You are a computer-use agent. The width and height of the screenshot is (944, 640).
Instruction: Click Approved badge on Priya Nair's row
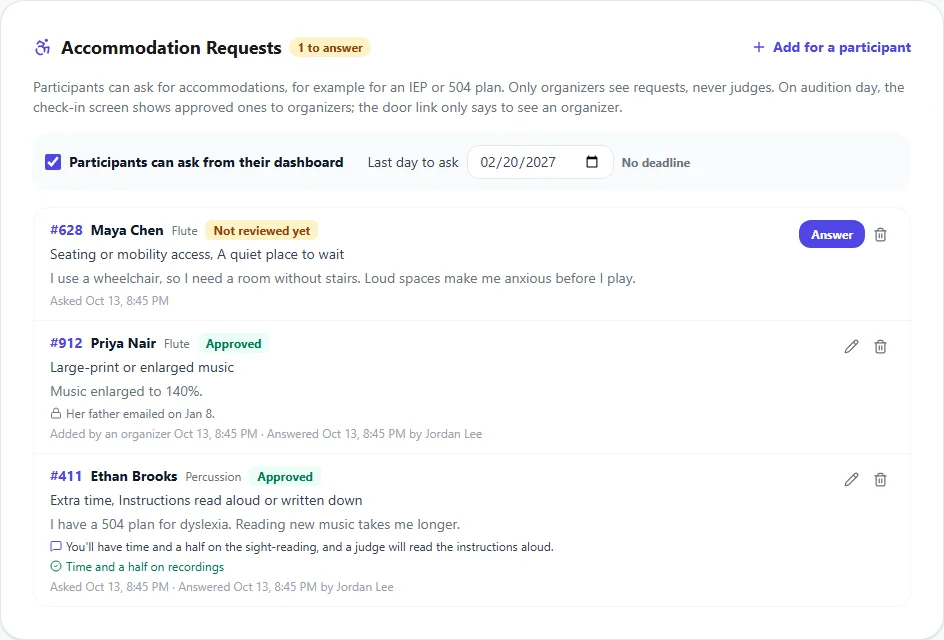point(234,344)
